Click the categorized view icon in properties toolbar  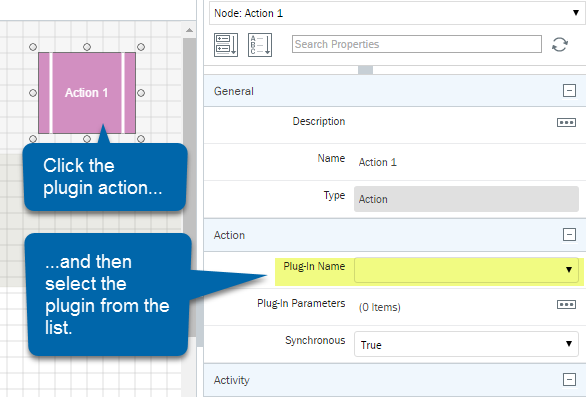226,45
